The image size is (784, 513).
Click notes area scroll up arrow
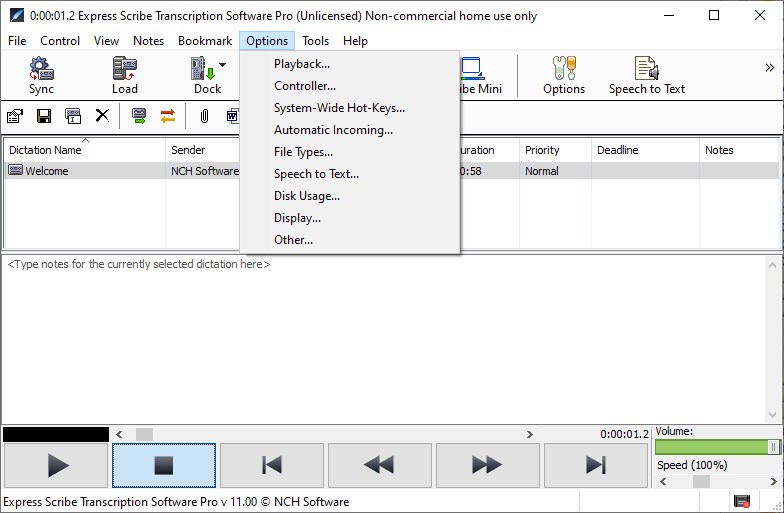click(x=772, y=265)
